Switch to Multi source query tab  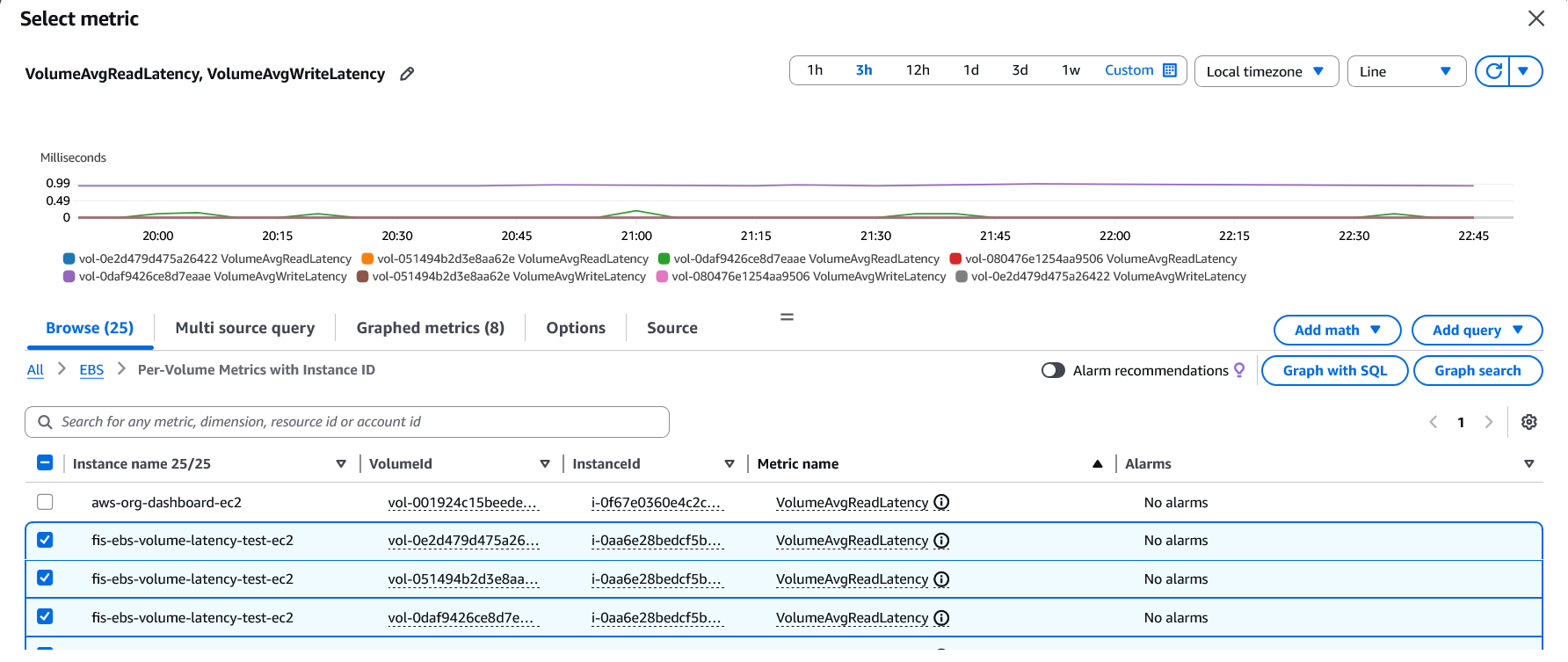click(x=245, y=328)
